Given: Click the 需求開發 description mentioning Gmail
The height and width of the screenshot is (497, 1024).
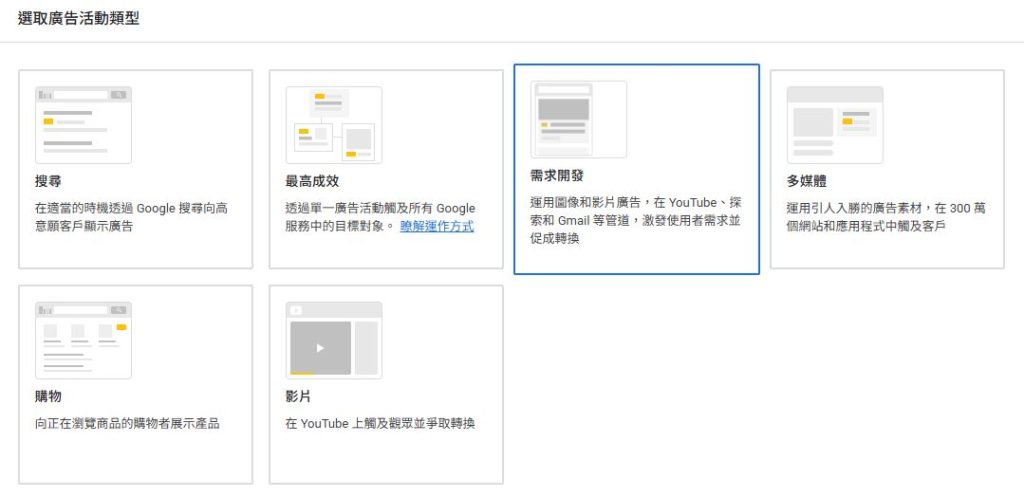Looking at the screenshot, I should click(636, 221).
